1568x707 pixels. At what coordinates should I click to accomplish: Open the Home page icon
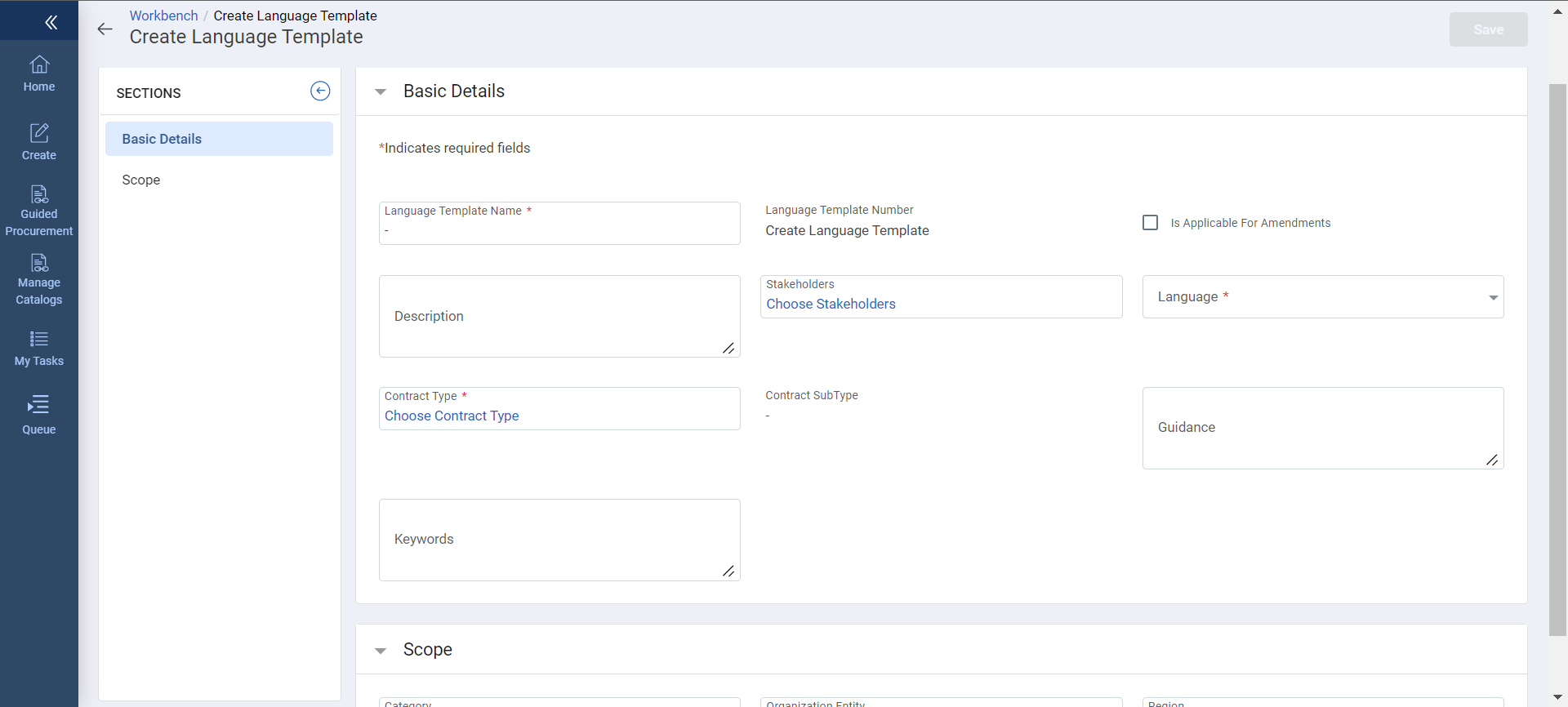(x=39, y=65)
